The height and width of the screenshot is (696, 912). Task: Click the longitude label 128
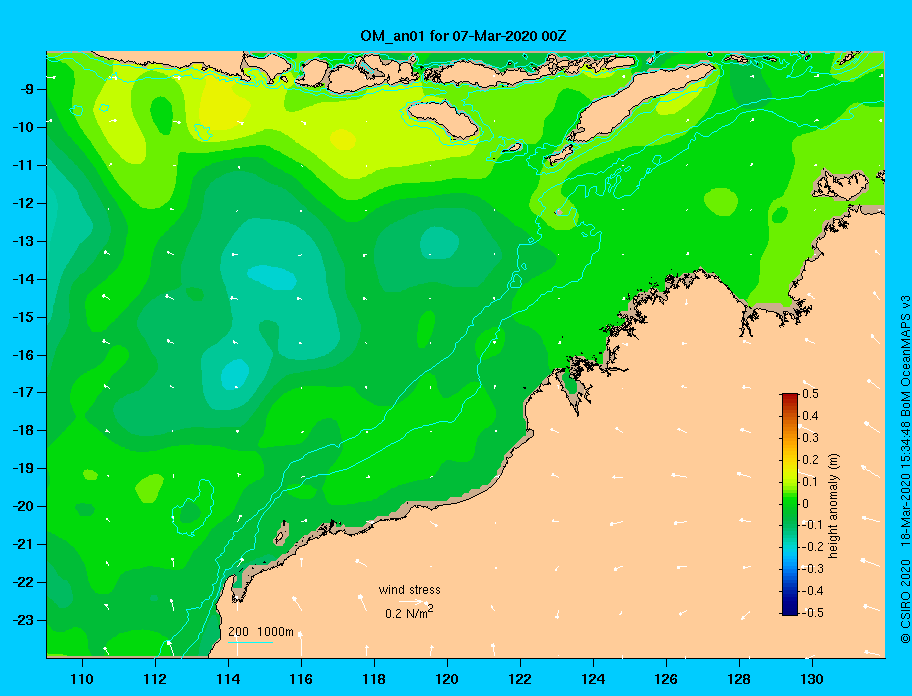739,679
